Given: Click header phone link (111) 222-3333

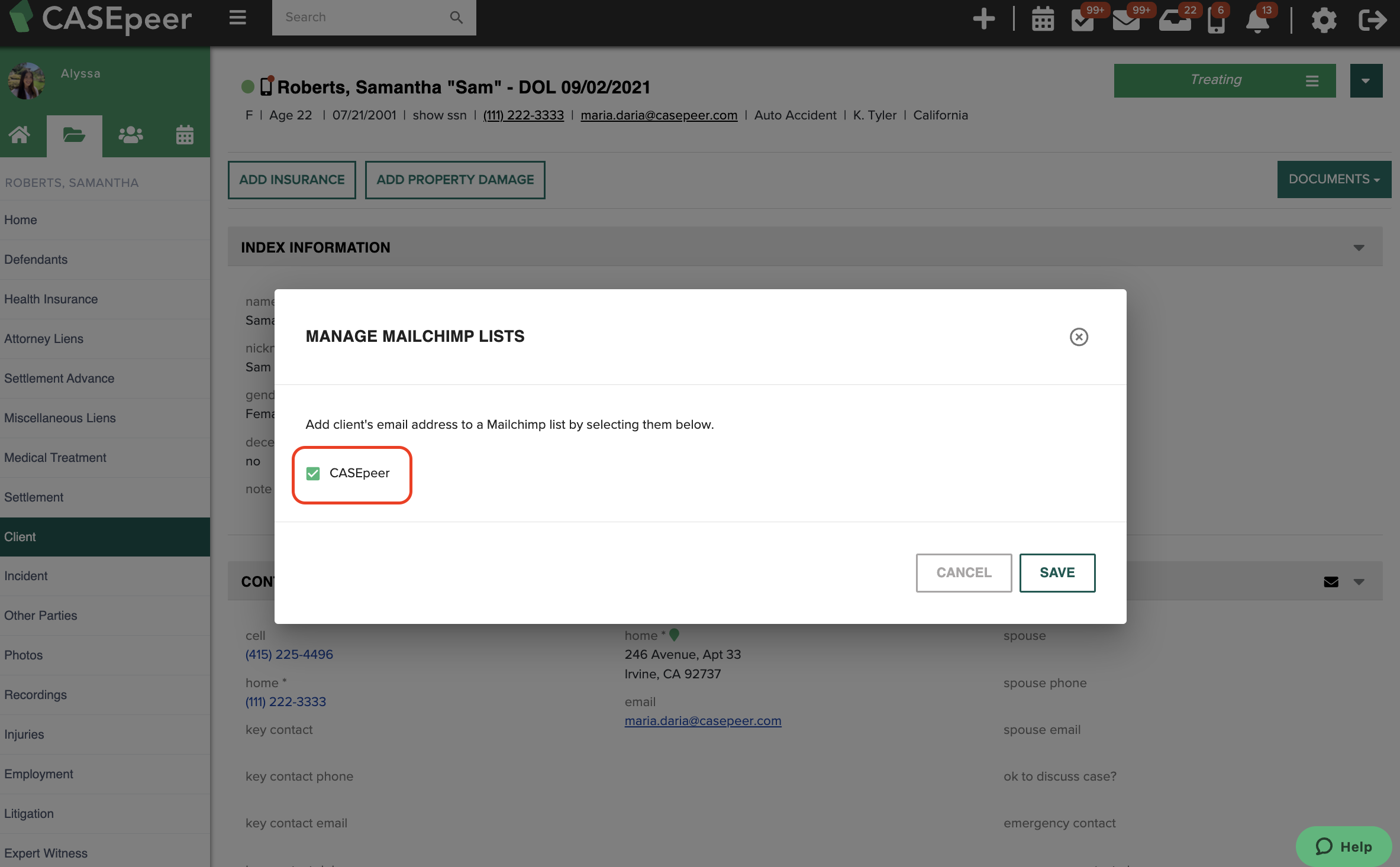Looking at the screenshot, I should (523, 115).
